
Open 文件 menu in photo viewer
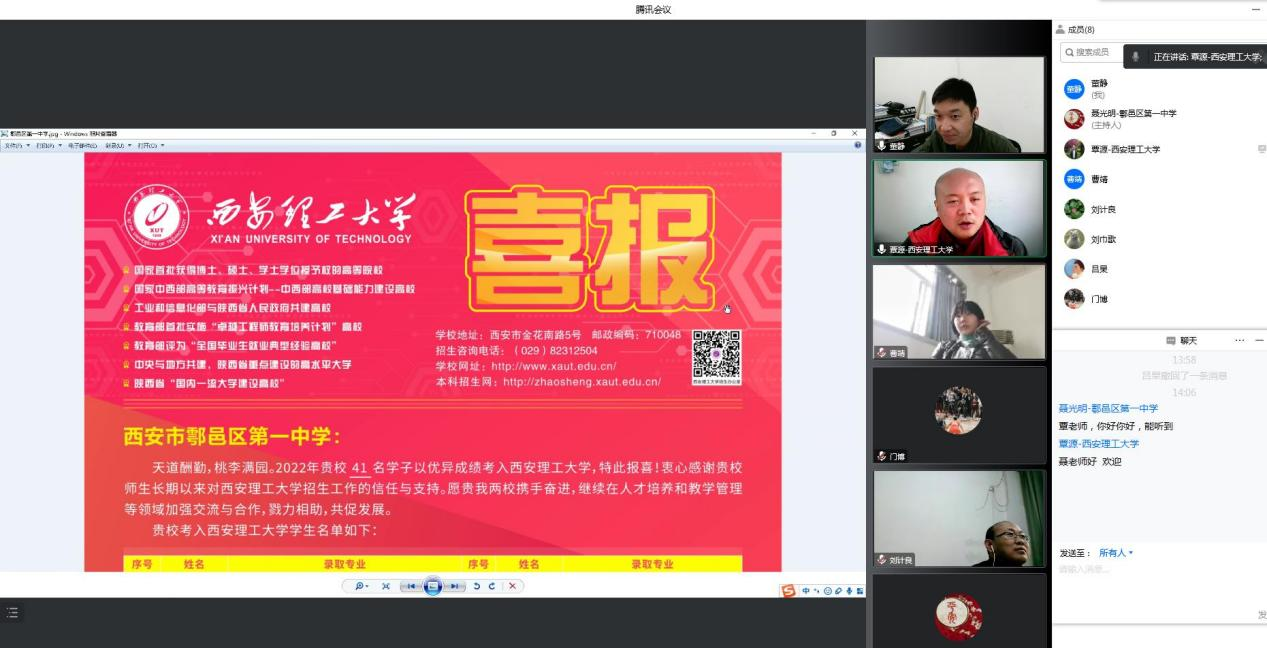16,145
